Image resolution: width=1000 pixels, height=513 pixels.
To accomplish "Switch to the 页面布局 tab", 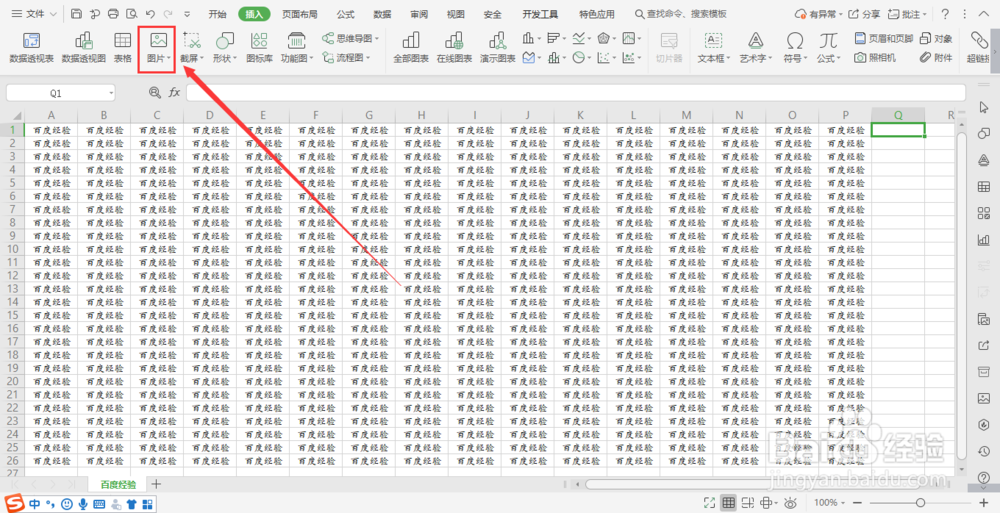I will pos(300,14).
